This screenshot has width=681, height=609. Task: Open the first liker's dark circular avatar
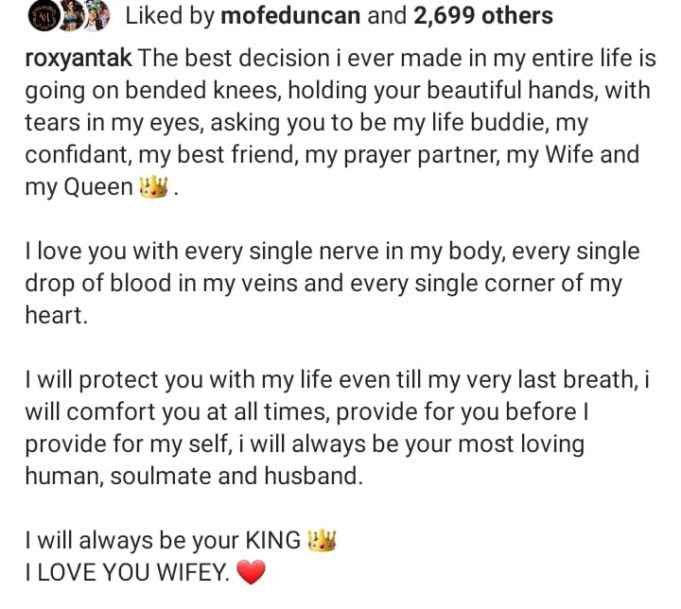[42, 17]
